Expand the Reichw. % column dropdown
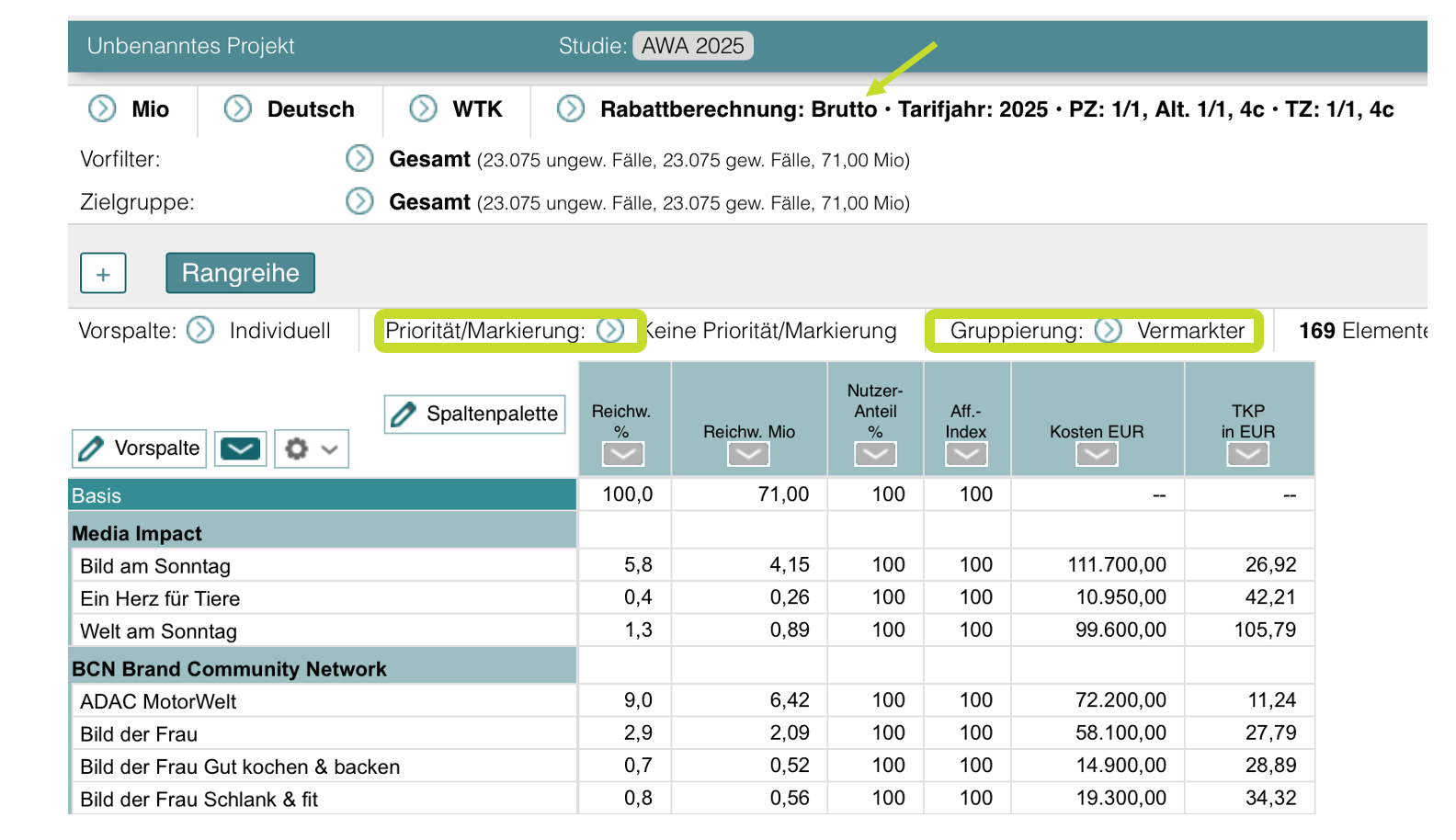 pos(622,454)
